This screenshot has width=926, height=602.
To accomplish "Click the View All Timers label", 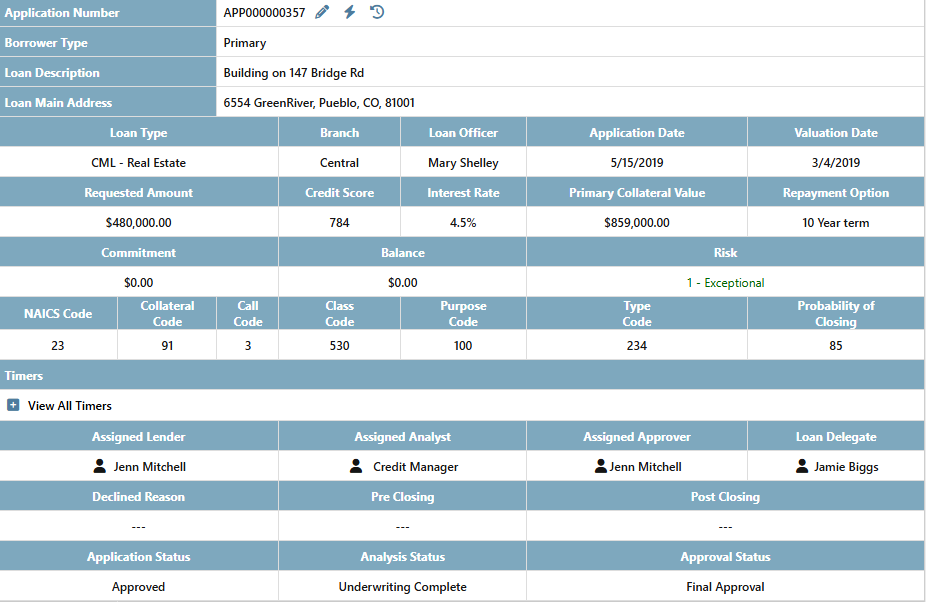I will (70, 406).
